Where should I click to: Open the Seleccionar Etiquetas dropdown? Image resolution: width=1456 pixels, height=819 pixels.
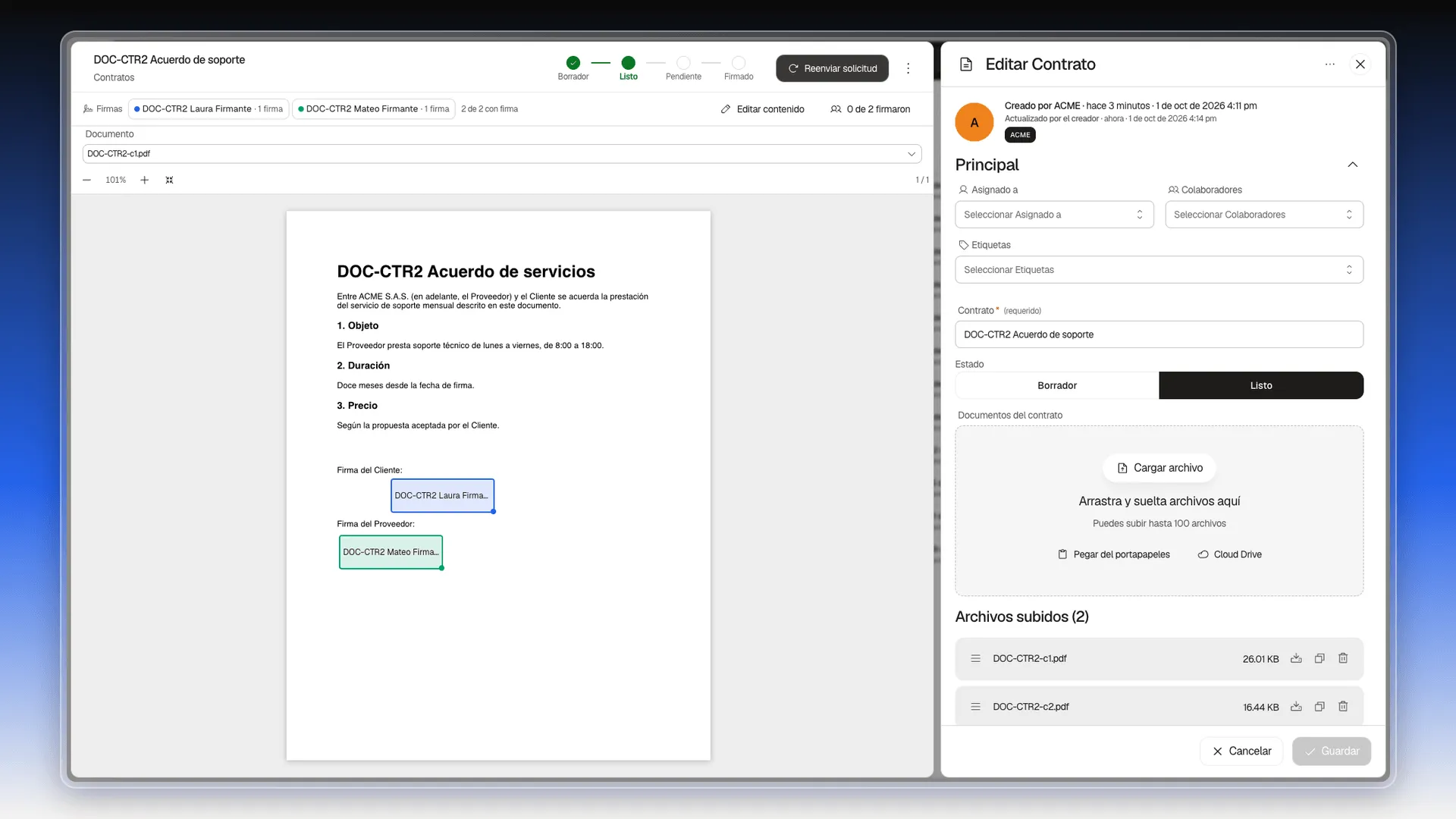coord(1159,270)
